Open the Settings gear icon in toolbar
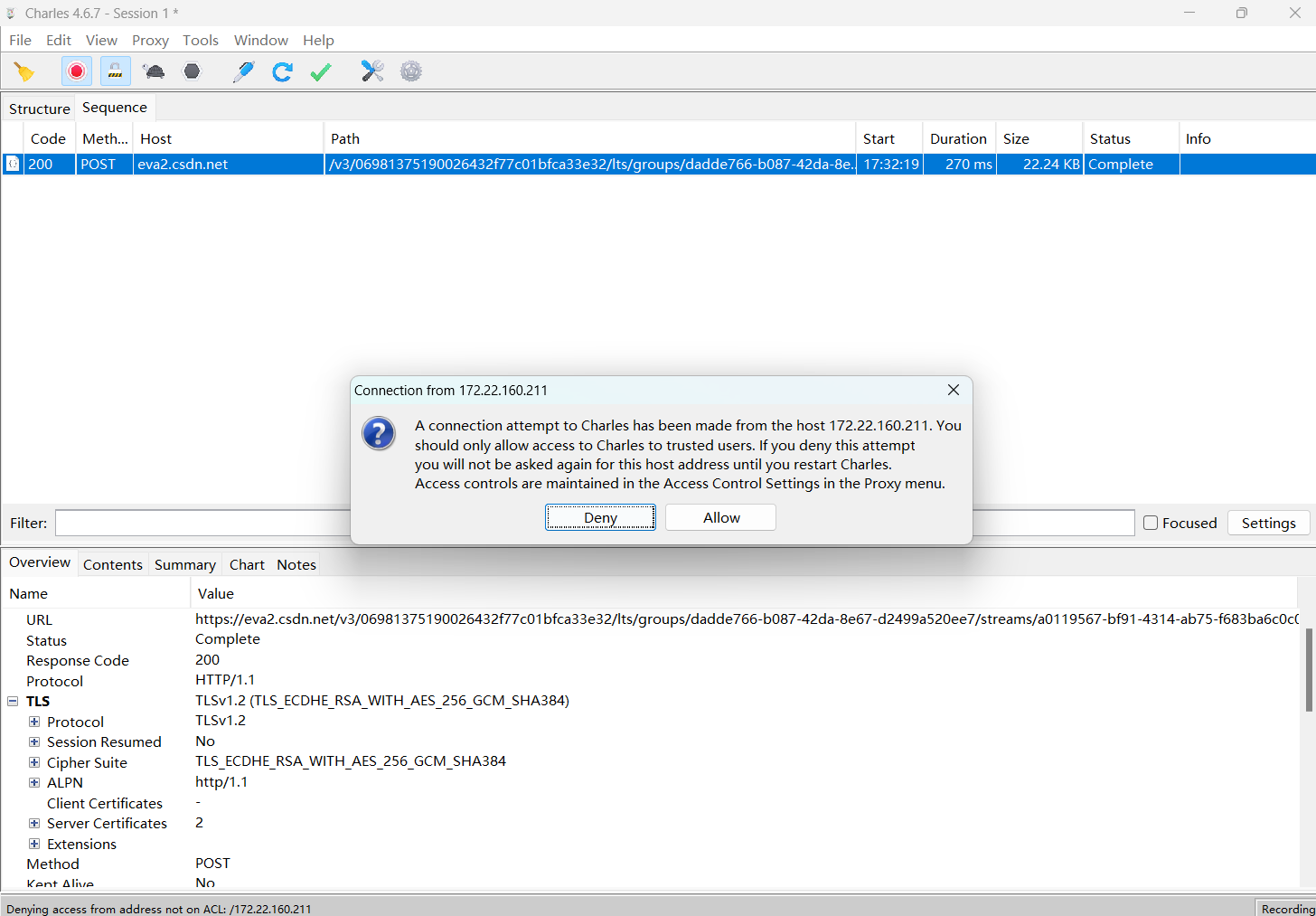Screen dimensions: 1316x916 click(411, 71)
